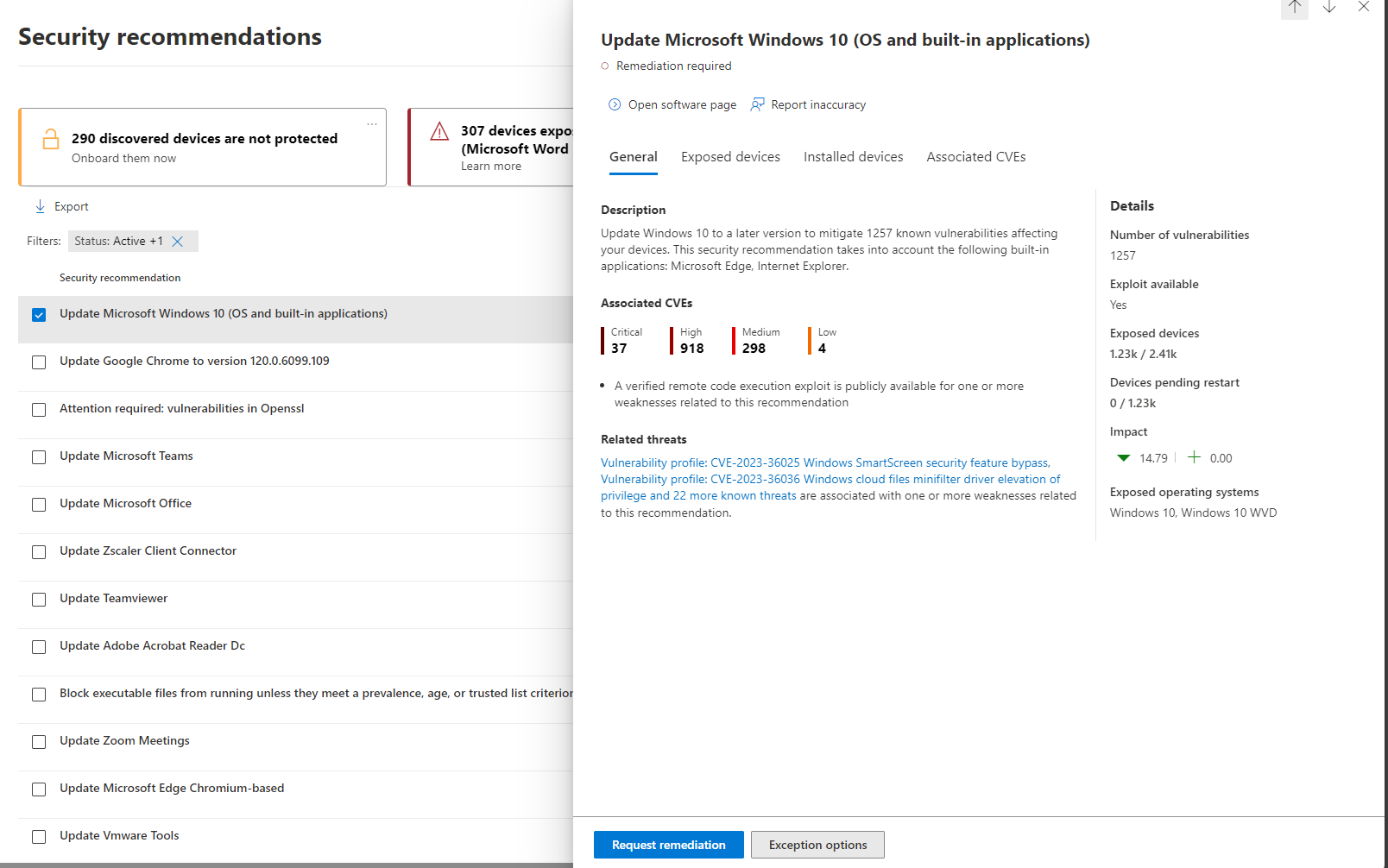Tick the Block executable files checkbox
This screenshot has width=1388, height=868.
tap(39, 695)
